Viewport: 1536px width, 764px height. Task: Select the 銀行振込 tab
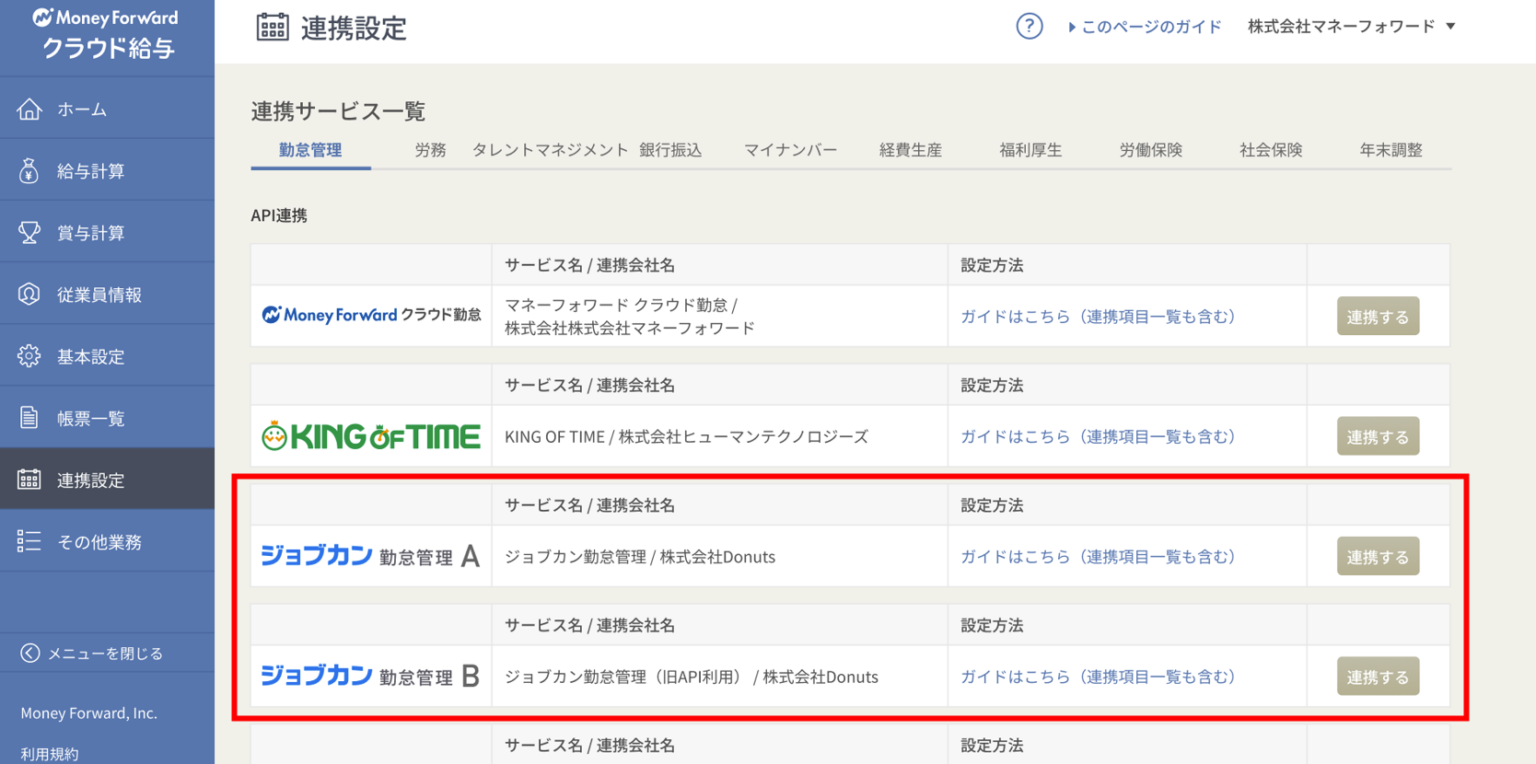point(671,150)
